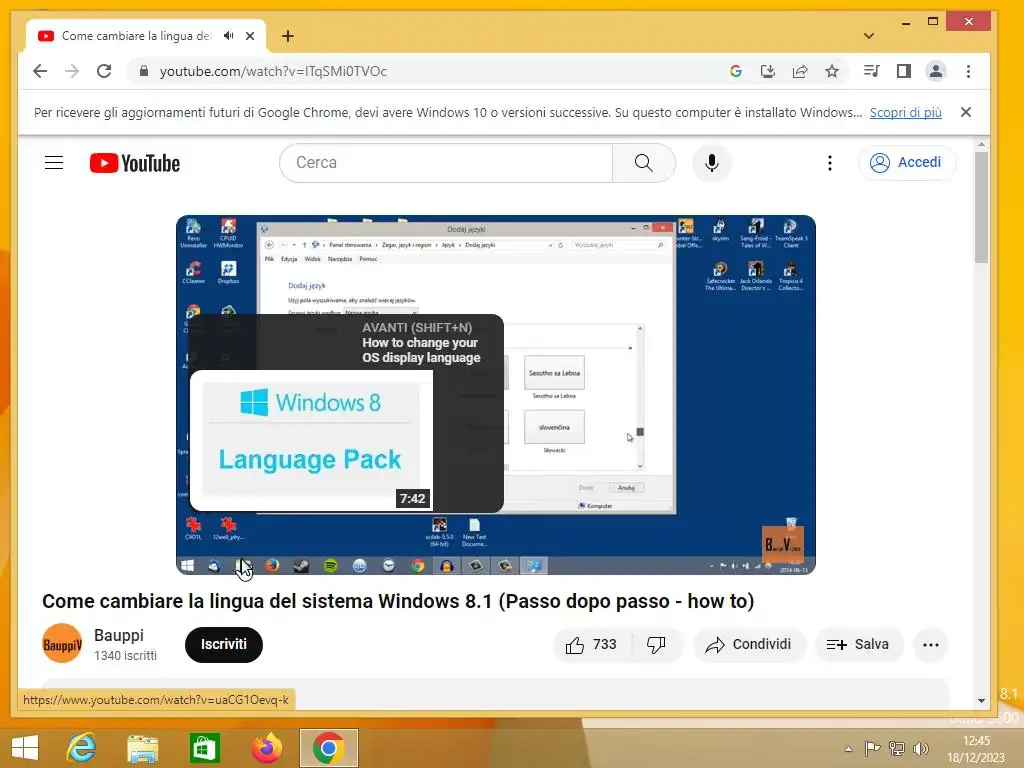
Task: Click the page scrollbar down arrow
Action: coord(981,701)
